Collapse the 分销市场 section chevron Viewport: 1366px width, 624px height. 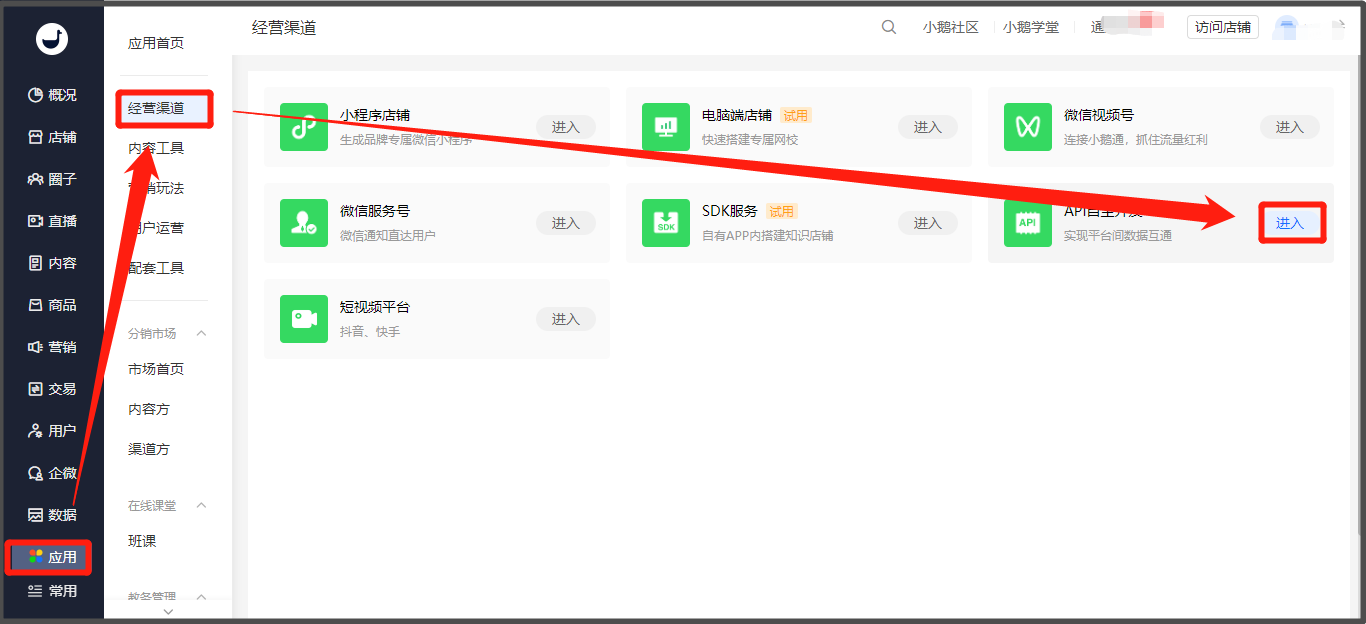point(201,333)
